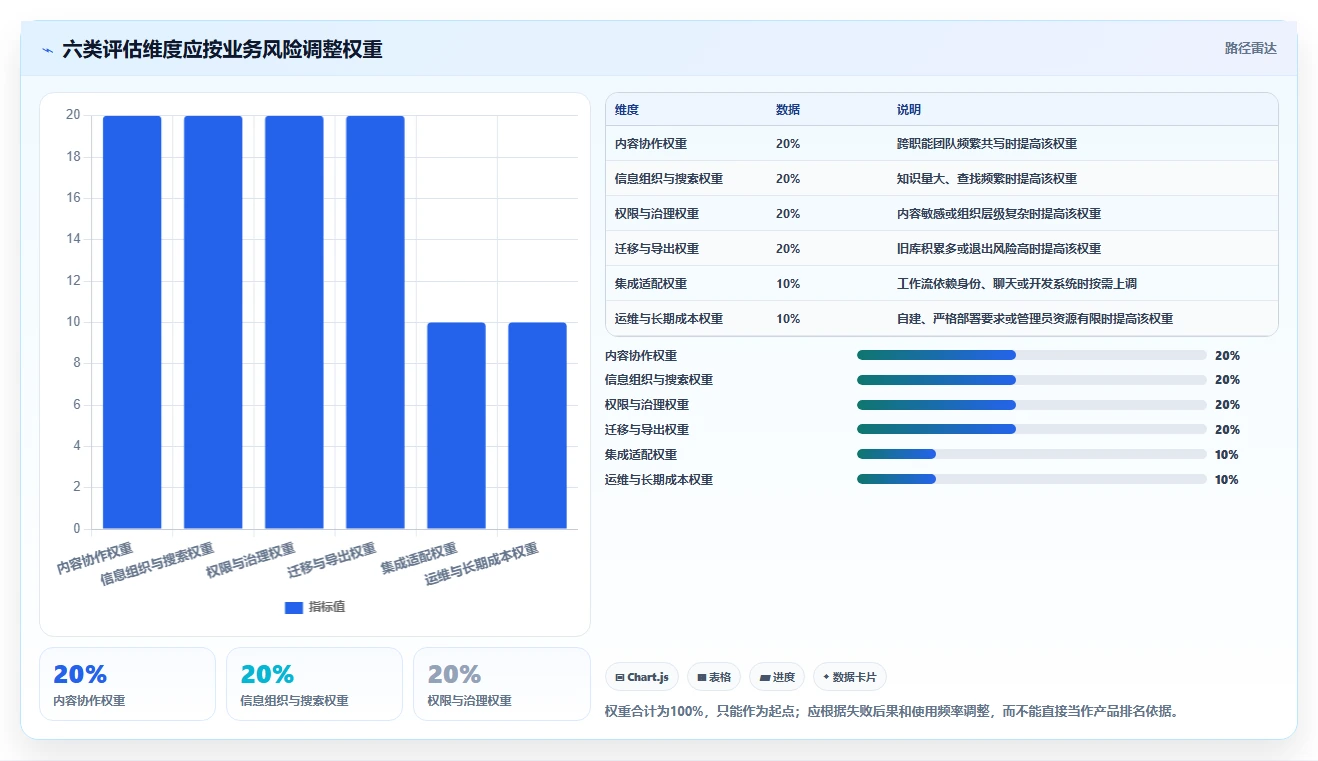Viewport: 1318px width, 761px height.
Task: Select the 数据卡片 chip
Action: click(x=850, y=677)
